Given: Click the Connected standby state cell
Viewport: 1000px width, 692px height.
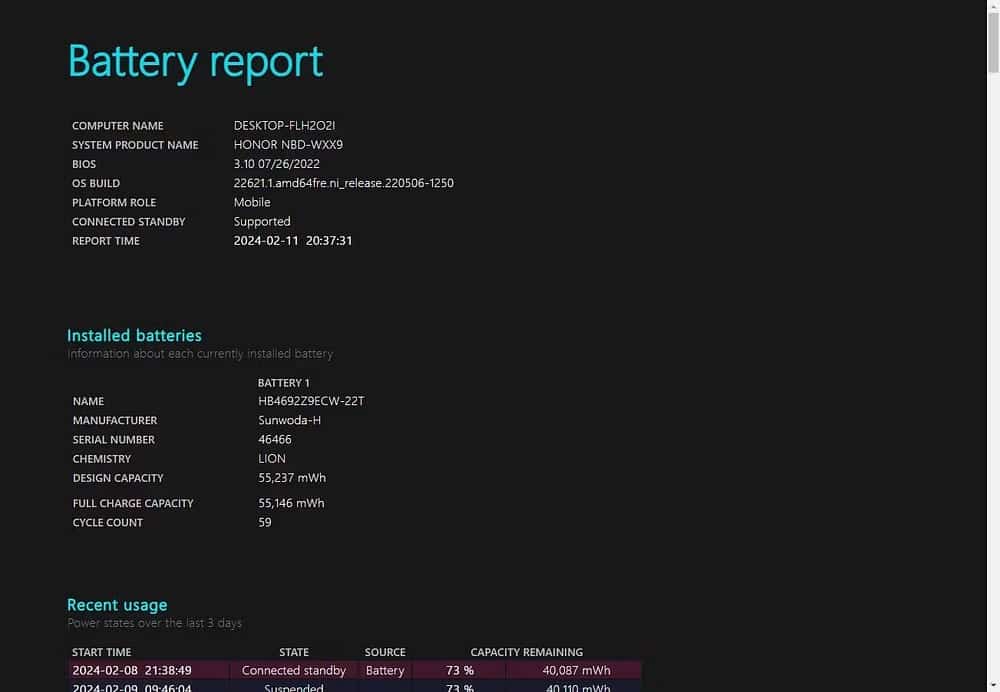Looking at the screenshot, I should tap(294, 670).
